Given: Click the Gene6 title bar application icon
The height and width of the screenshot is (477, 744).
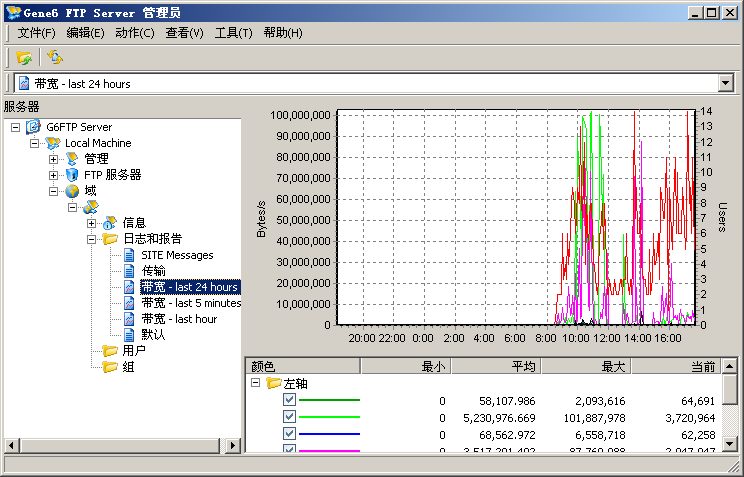Looking at the screenshot, I should pos(13,12).
